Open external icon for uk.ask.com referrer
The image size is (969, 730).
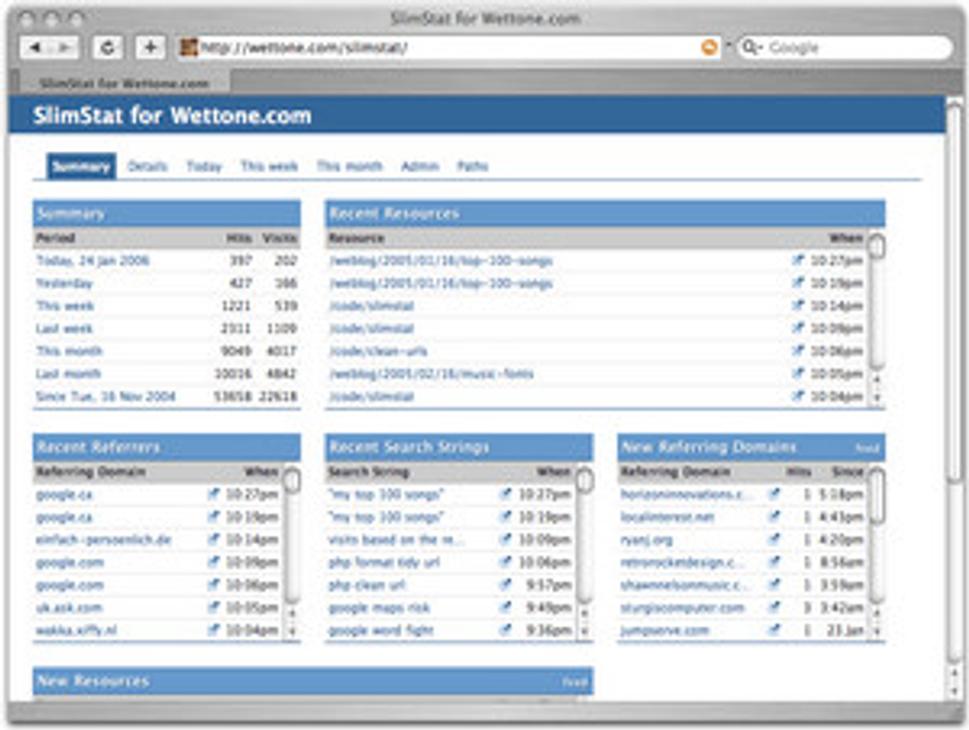click(213, 608)
